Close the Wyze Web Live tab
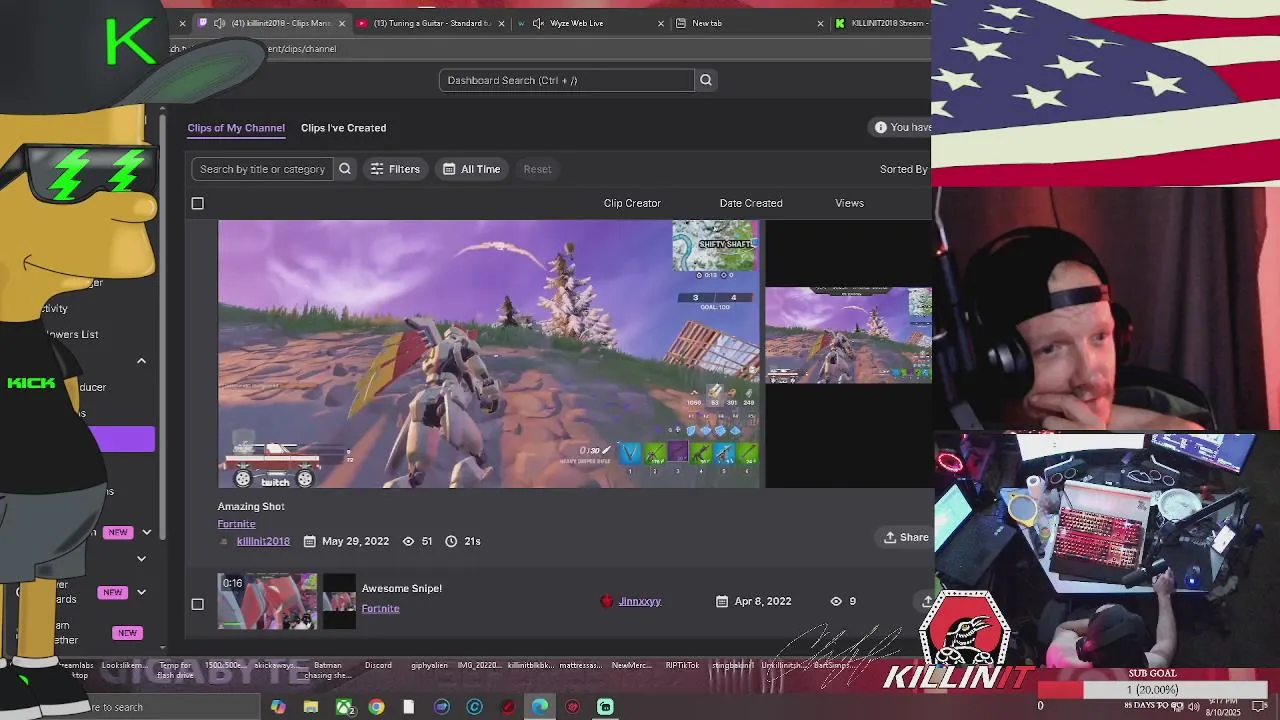The width and height of the screenshot is (1280, 720). point(661,23)
